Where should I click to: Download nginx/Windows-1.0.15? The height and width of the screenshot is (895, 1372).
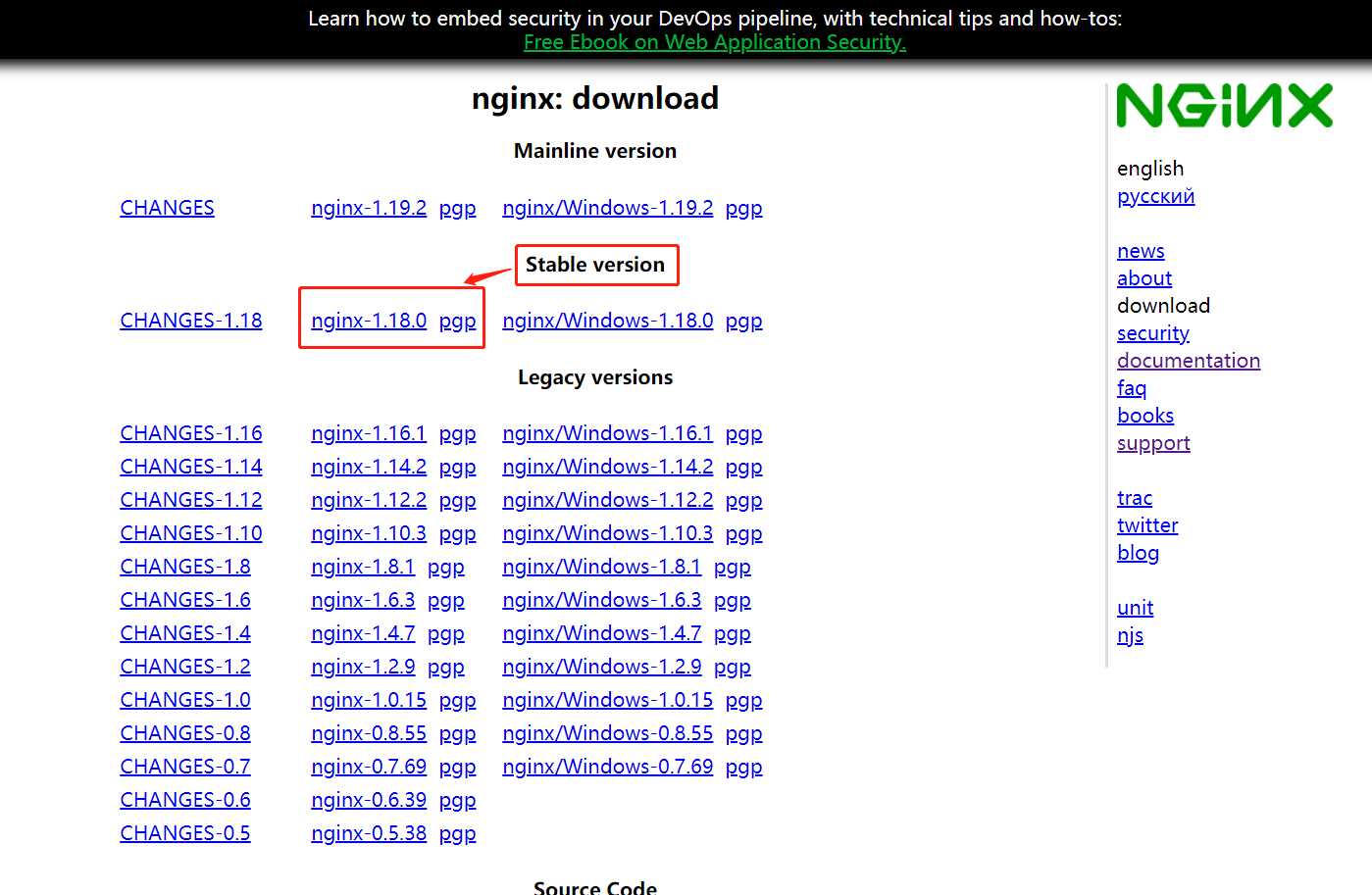[x=608, y=700]
